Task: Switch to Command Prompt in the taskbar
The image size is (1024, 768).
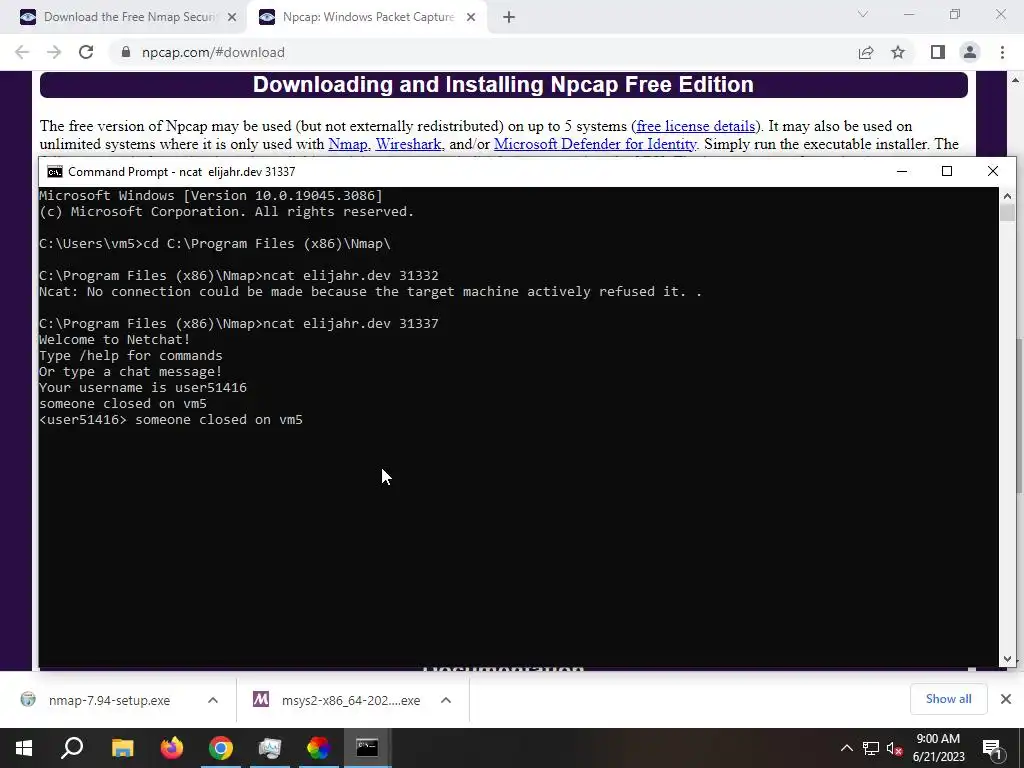Action: pos(367,748)
